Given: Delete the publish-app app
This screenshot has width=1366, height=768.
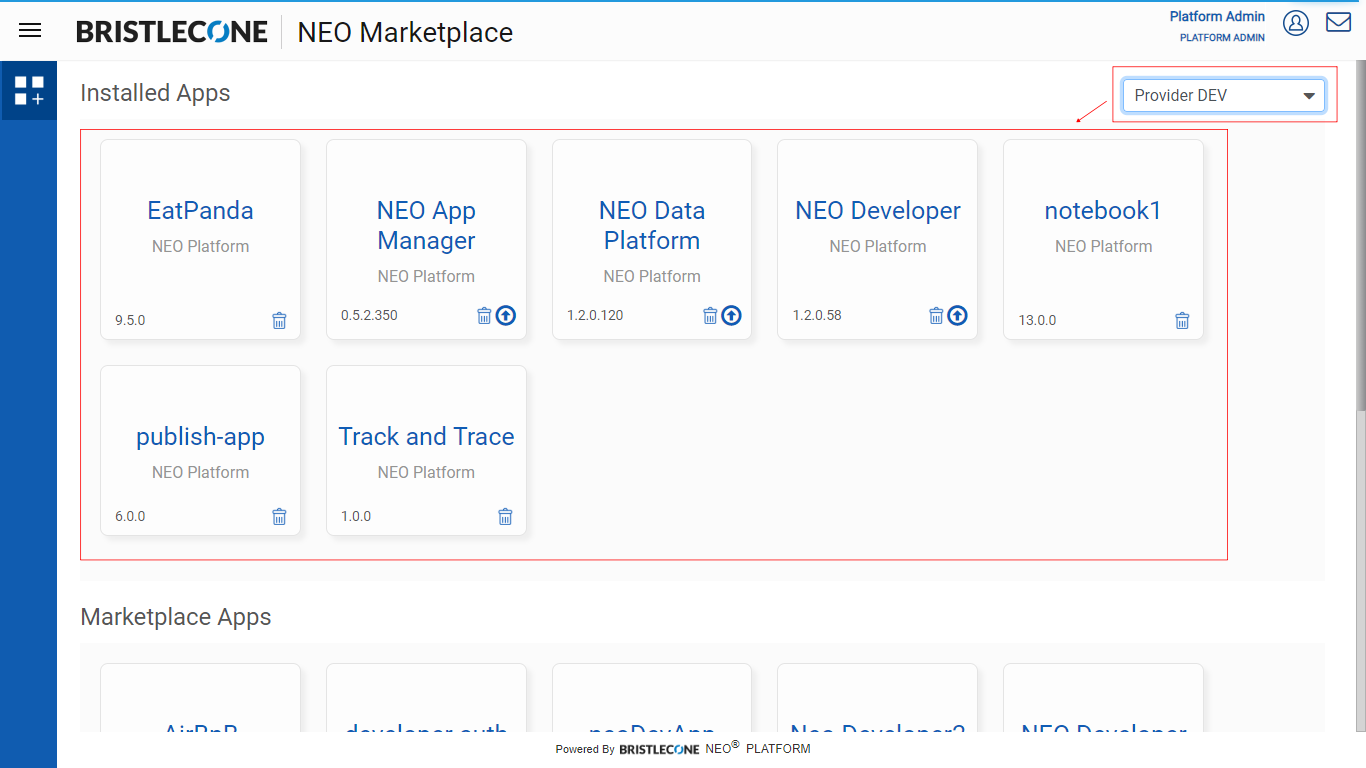Looking at the screenshot, I should (279, 516).
